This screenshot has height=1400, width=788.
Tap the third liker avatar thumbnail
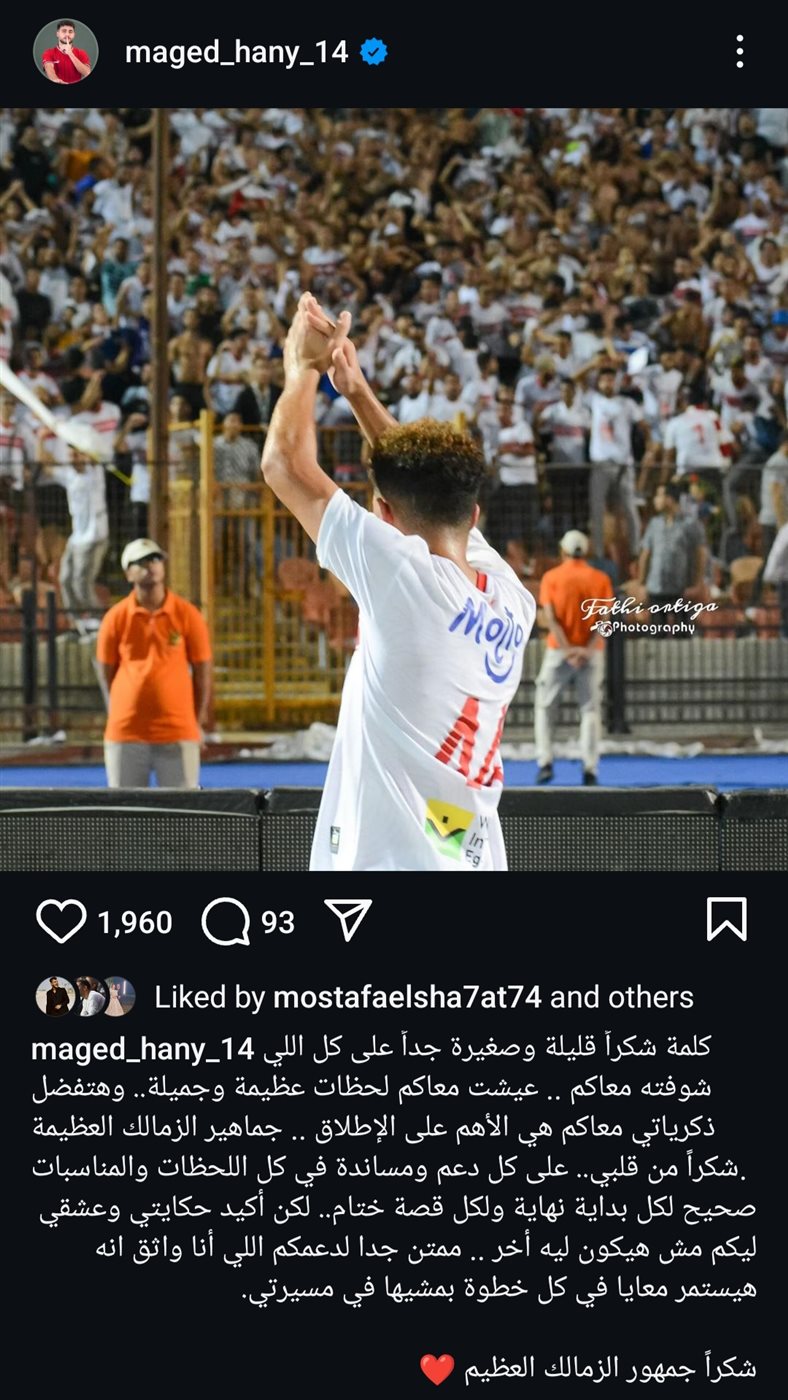coord(117,997)
